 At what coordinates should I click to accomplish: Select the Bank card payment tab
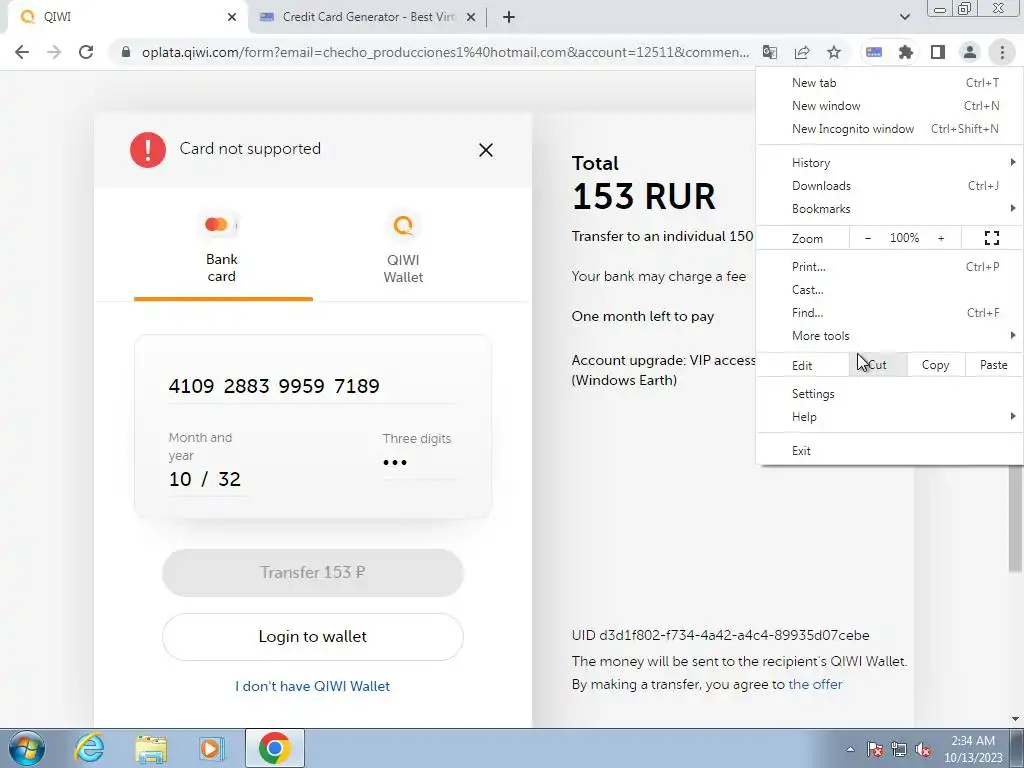pyautogui.click(x=222, y=251)
